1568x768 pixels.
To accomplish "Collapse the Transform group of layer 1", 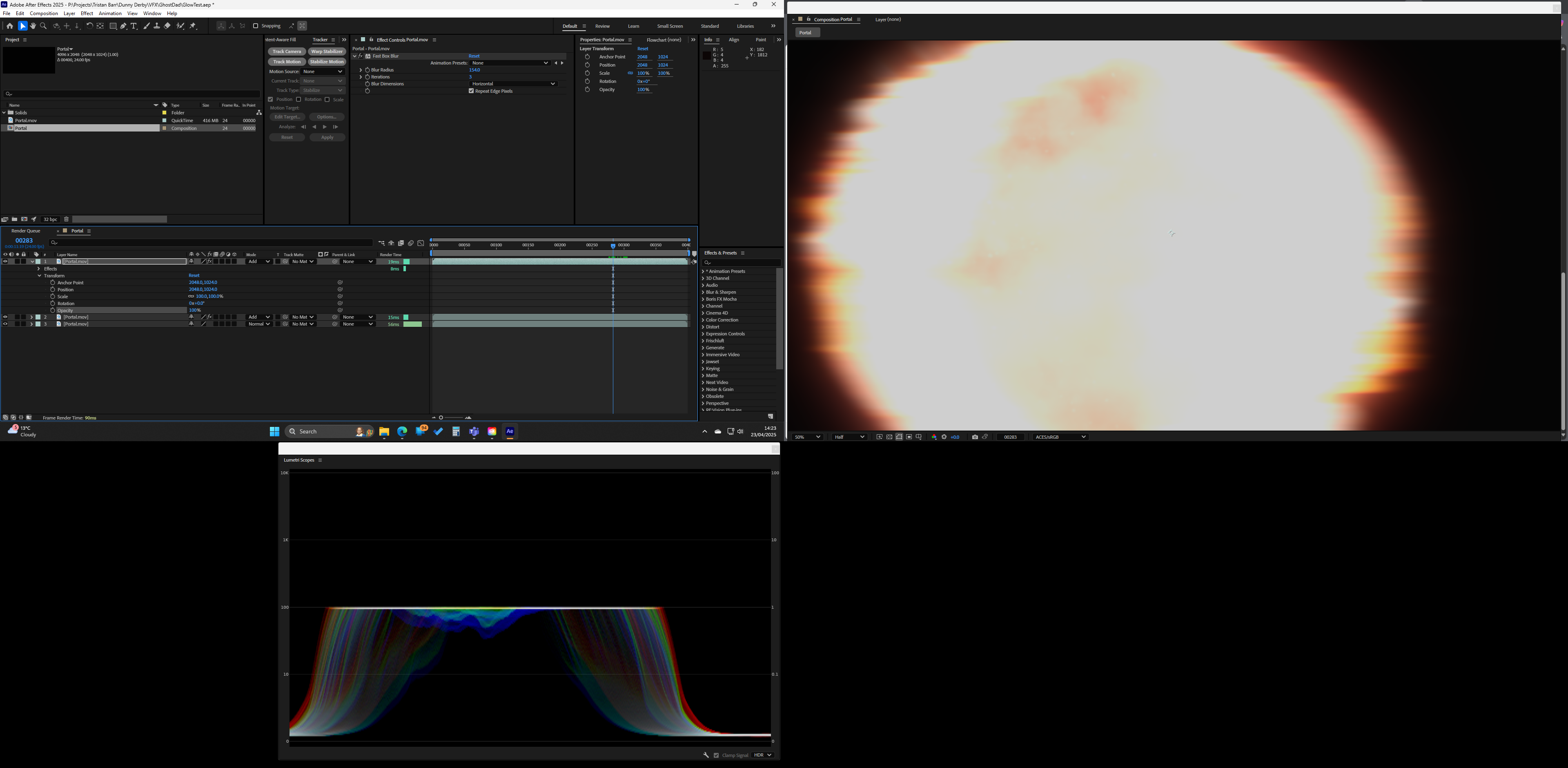I will pyautogui.click(x=40, y=275).
